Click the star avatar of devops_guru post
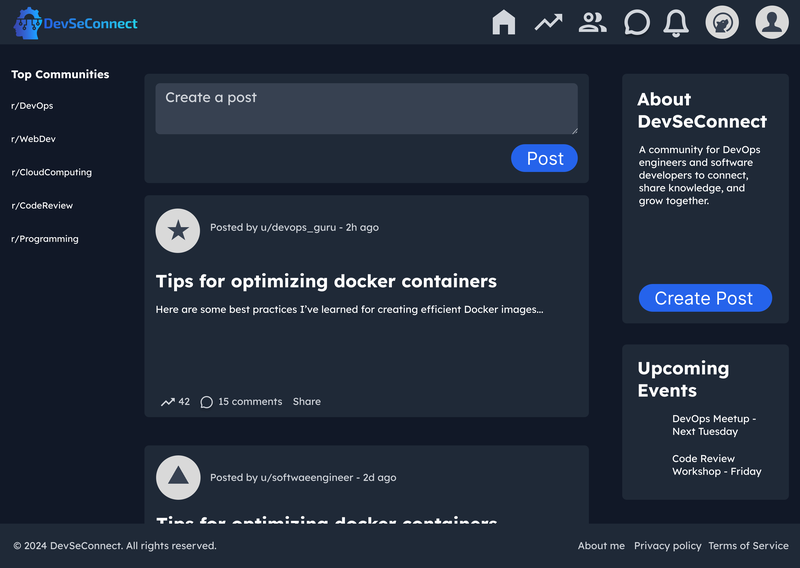Viewport: 800px width, 568px height. [x=178, y=231]
